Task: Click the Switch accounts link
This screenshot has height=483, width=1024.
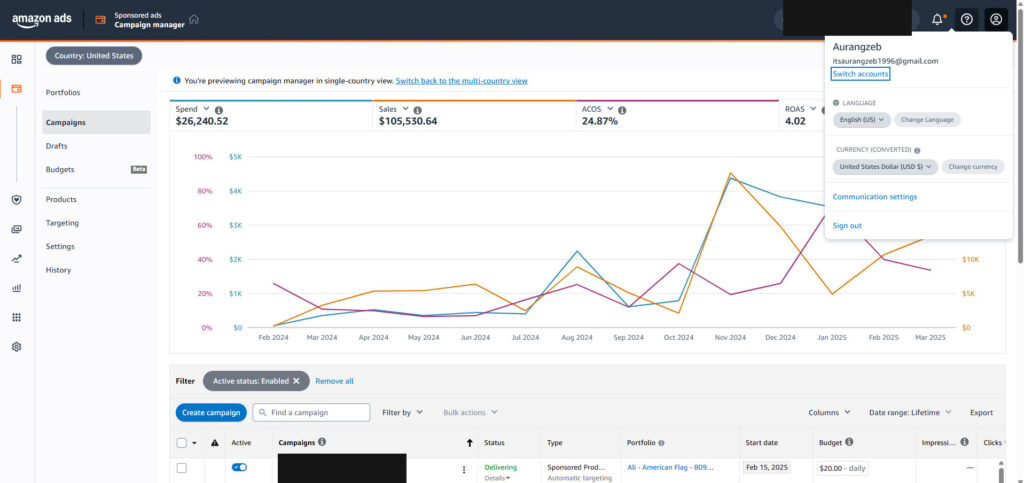Action: pyautogui.click(x=860, y=74)
